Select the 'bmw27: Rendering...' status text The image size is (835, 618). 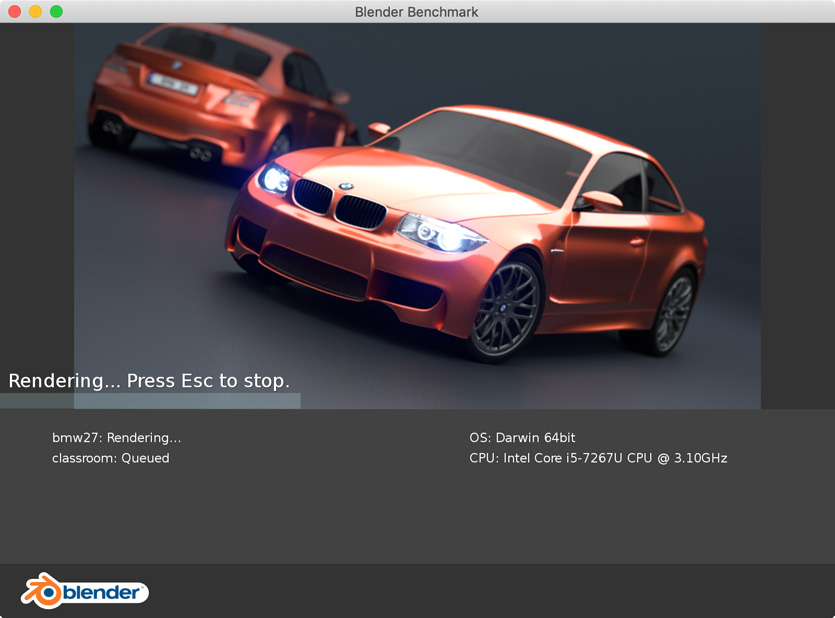(117, 438)
